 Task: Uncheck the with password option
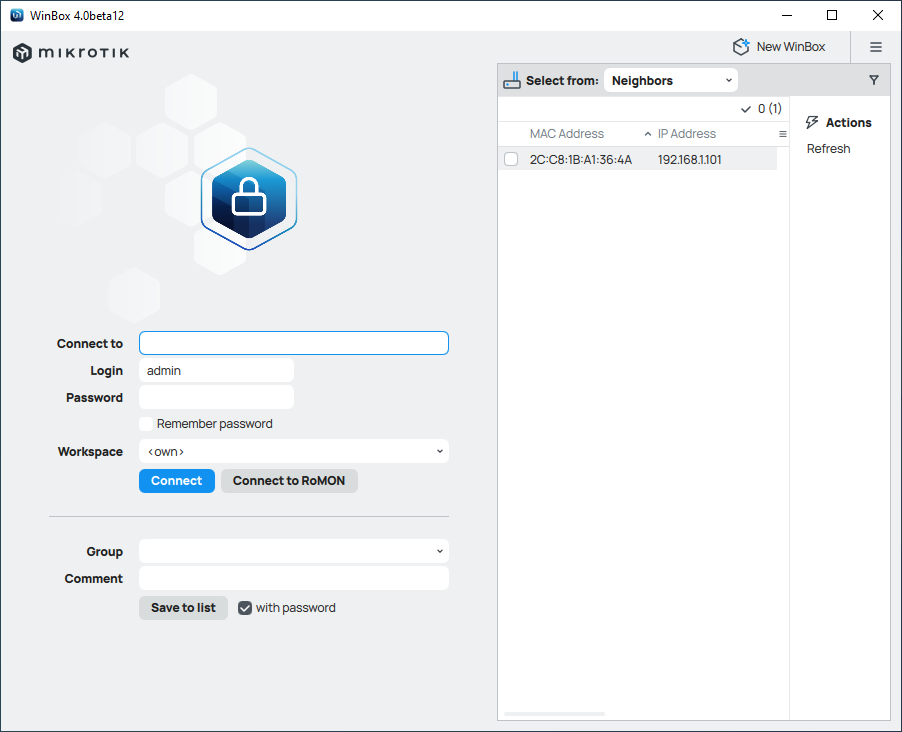click(x=245, y=608)
